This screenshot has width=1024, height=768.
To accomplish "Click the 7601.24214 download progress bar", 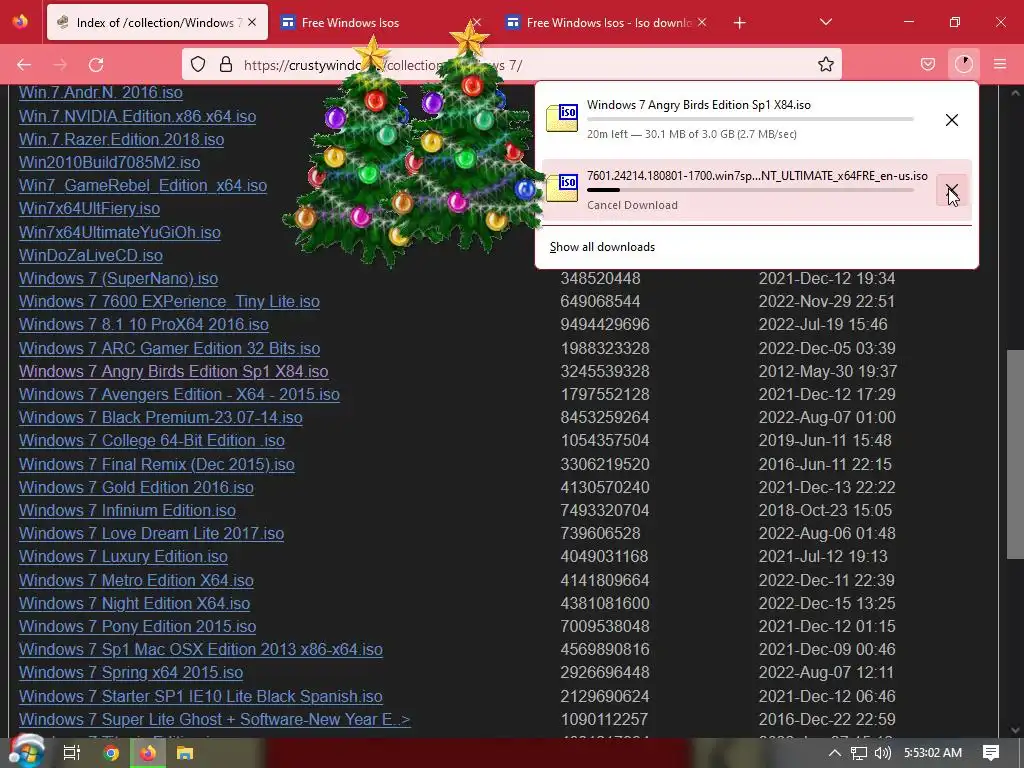I will point(750,190).
